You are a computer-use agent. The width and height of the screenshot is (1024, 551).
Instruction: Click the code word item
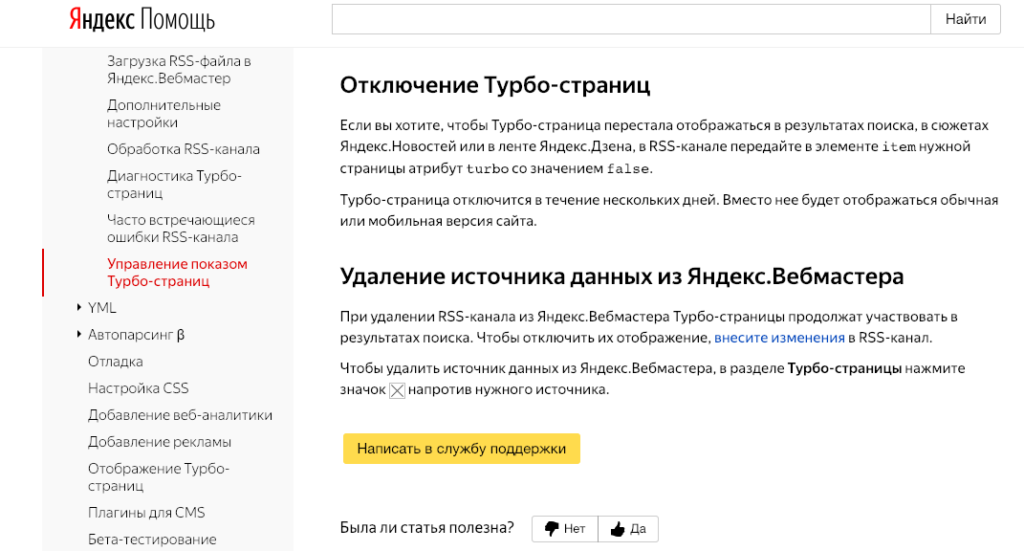click(899, 147)
